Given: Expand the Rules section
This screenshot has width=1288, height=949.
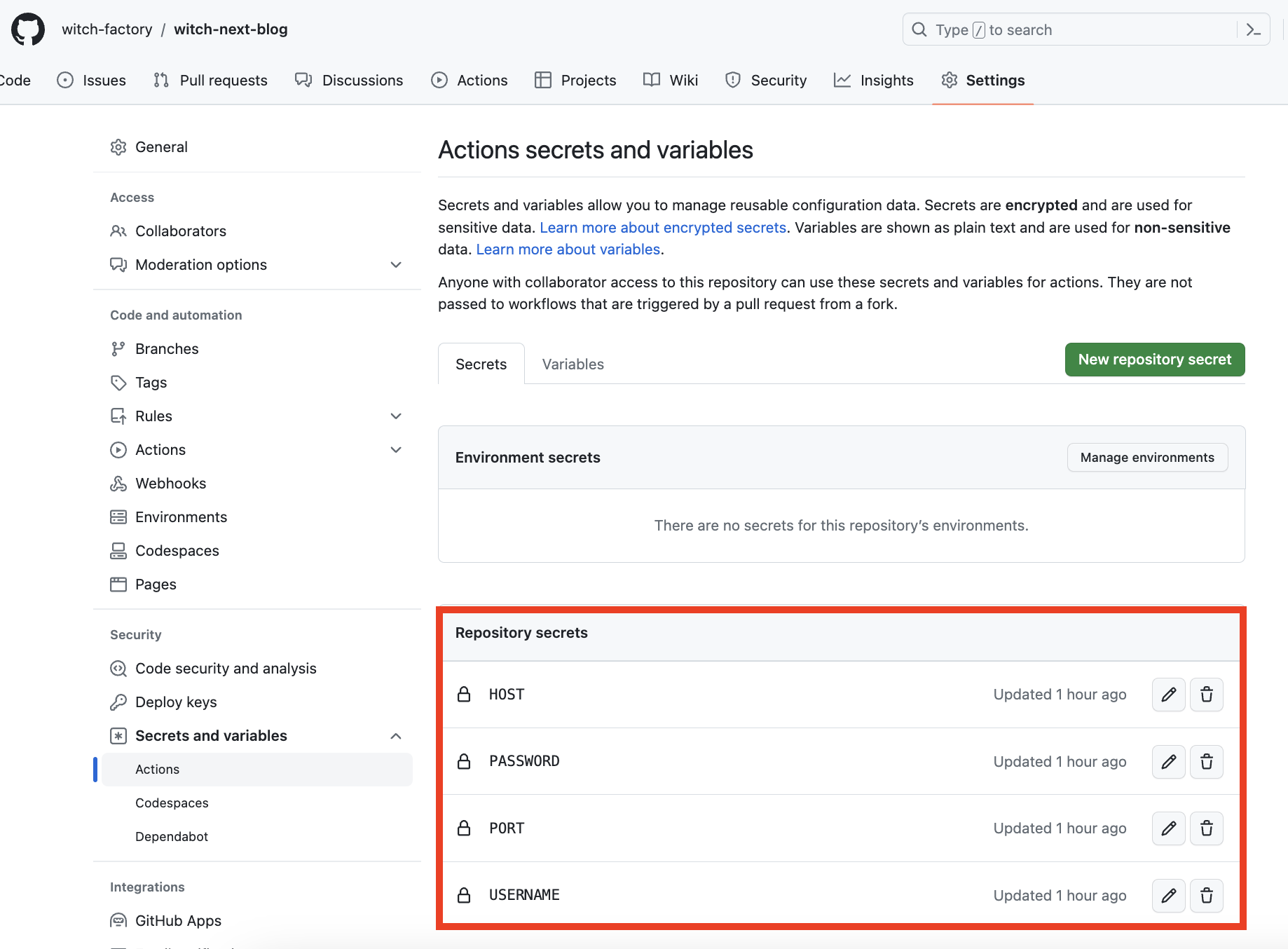Looking at the screenshot, I should [396, 416].
